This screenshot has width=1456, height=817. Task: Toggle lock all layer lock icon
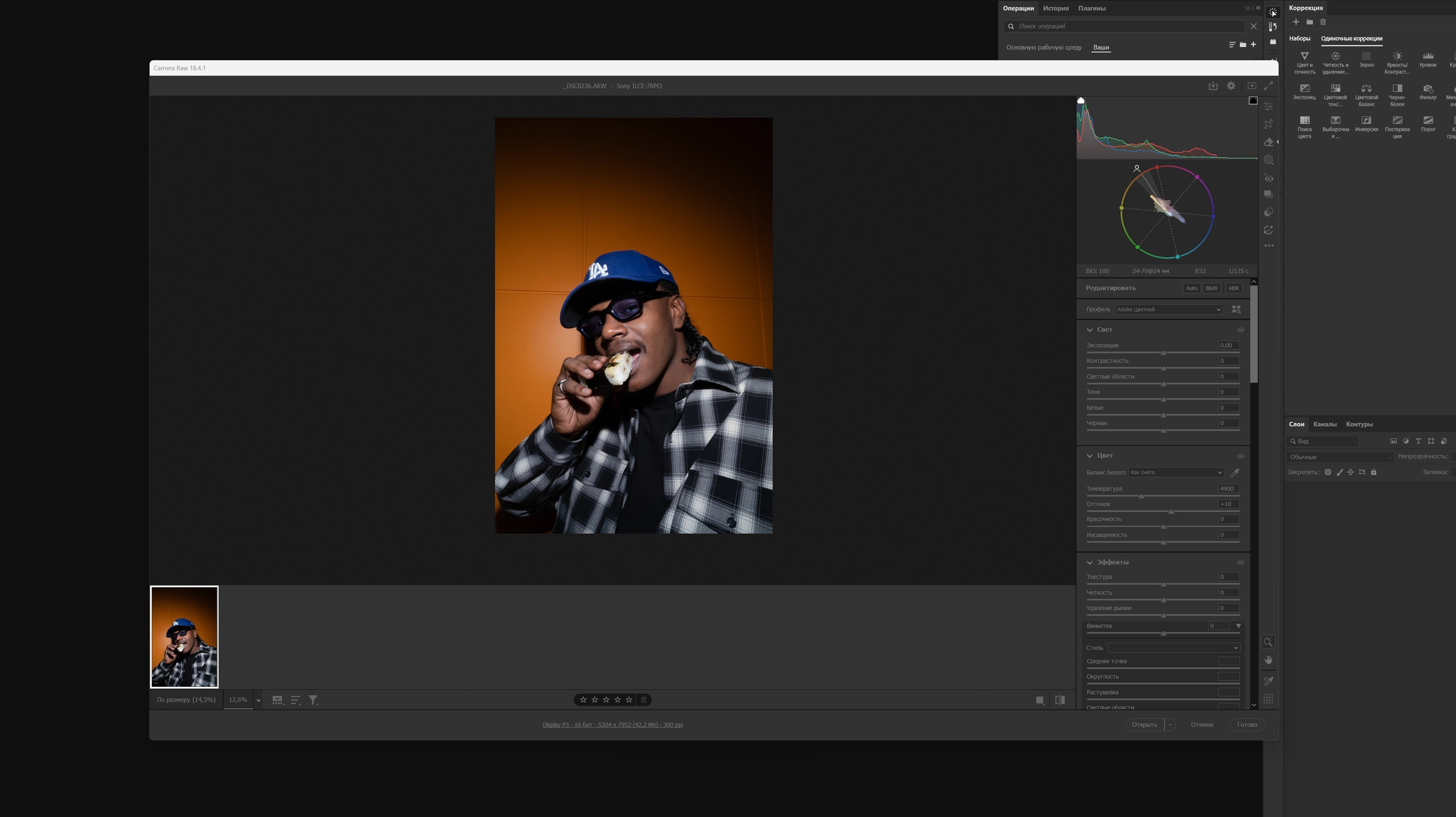pyautogui.click(x=1374, y=472)
